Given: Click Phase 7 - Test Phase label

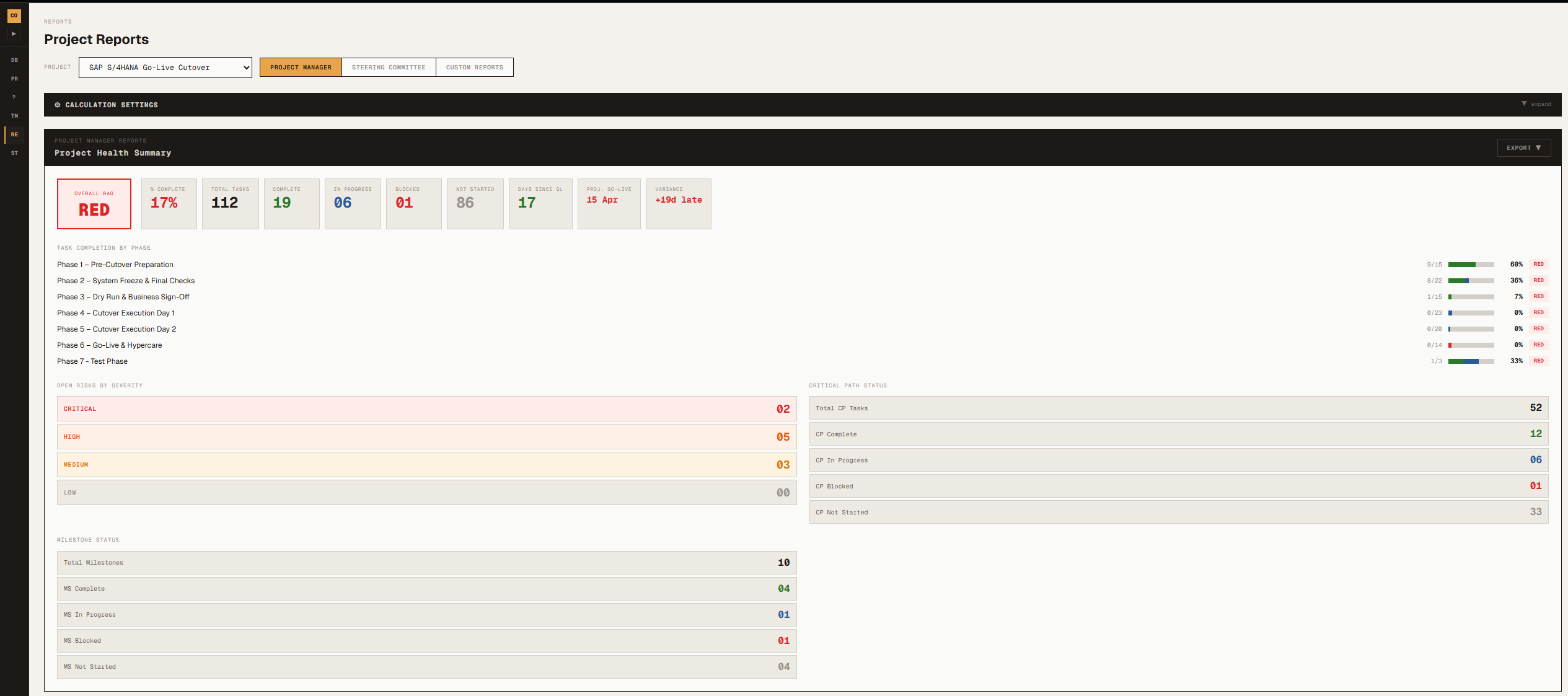Looking at the screenshot, I should coord(92,361).
